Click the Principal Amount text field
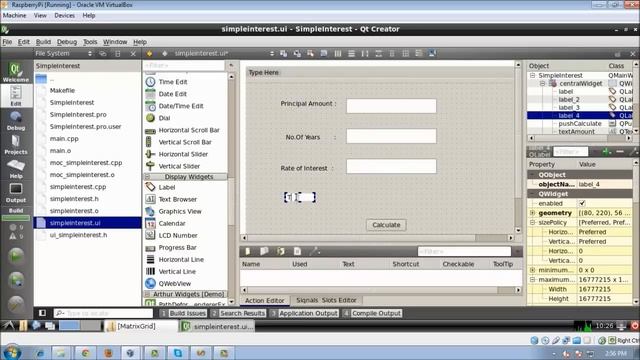Viewport: 640px width, 360px height. tap(391, 106)
